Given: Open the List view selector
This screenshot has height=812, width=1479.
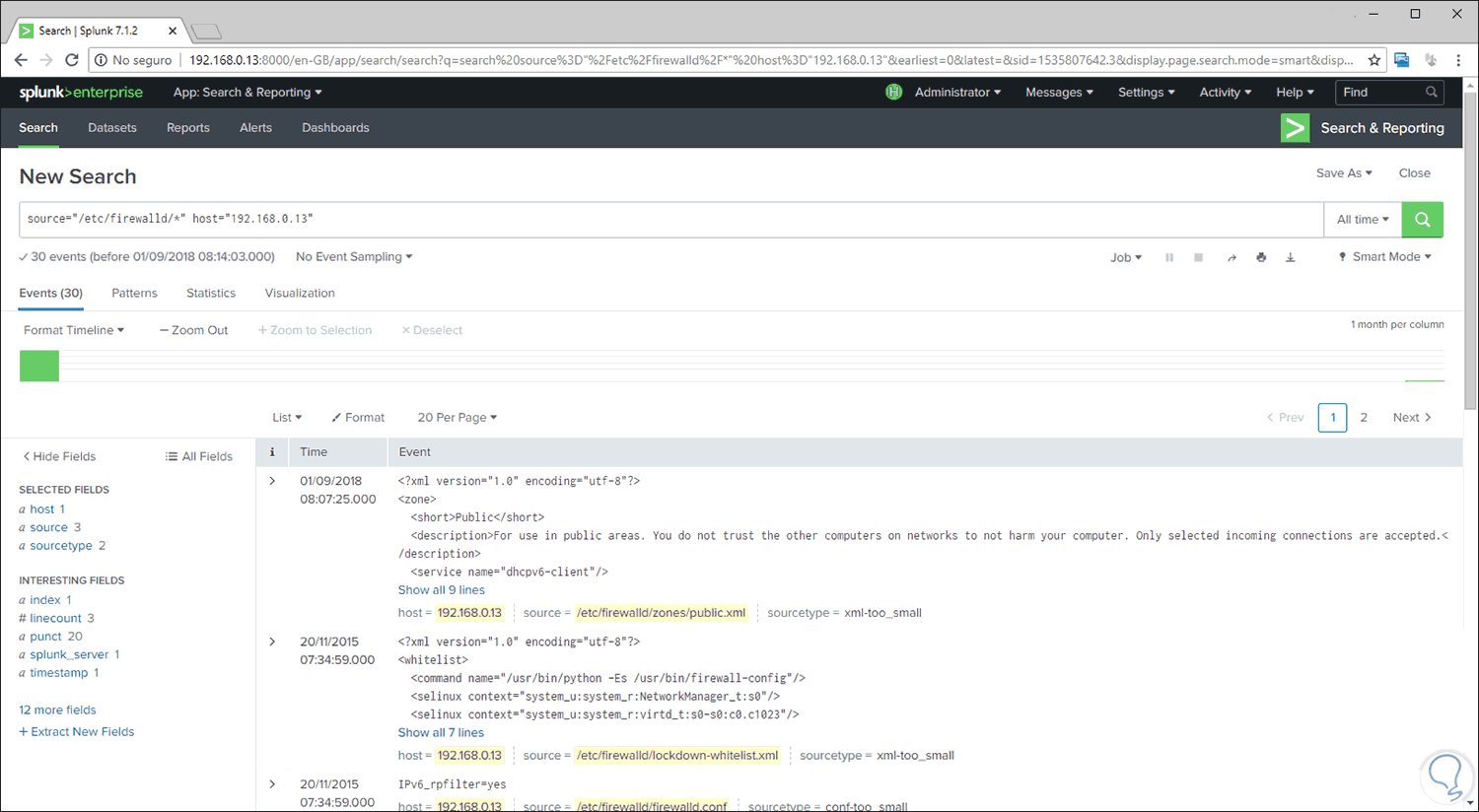Looking at the screenshot, I should point(287,417).
